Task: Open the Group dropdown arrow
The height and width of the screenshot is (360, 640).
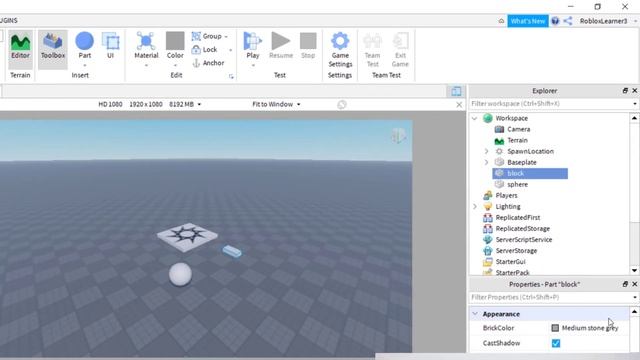Action: (226, 37)
